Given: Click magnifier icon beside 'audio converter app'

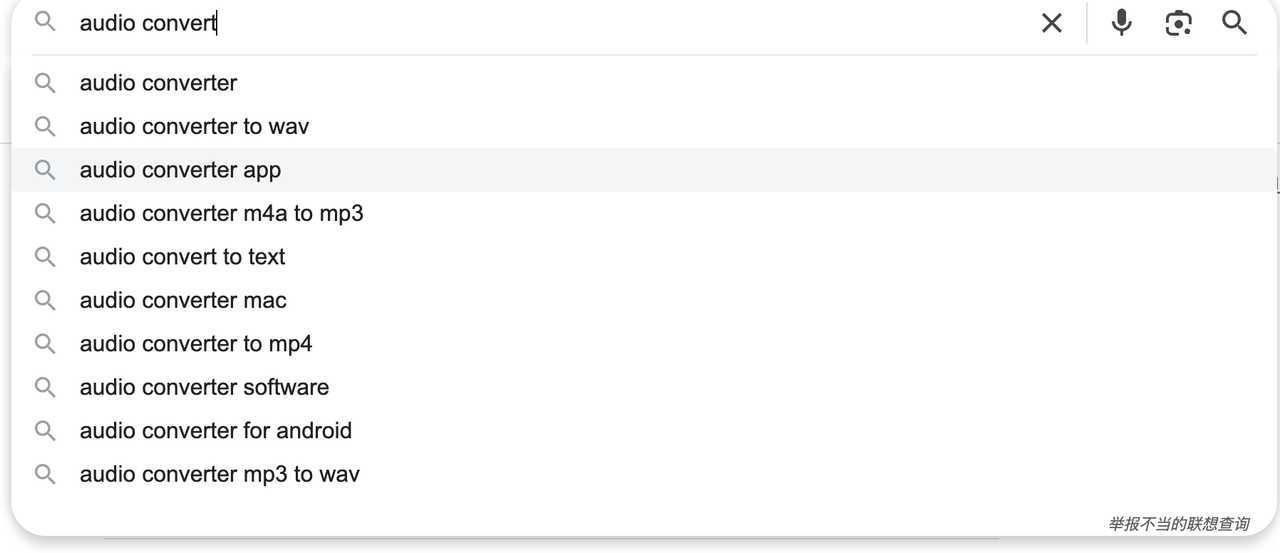Looking at the screenshot, I should pos(45,170).
